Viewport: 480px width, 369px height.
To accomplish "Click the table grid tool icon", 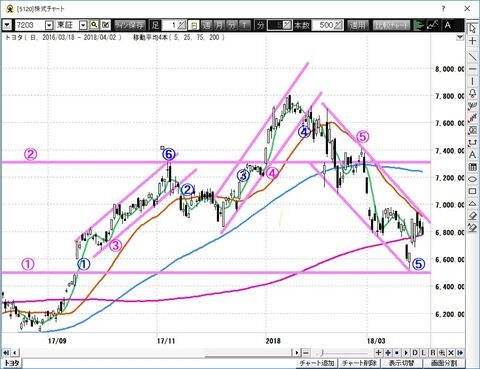I will pos(472,167).
